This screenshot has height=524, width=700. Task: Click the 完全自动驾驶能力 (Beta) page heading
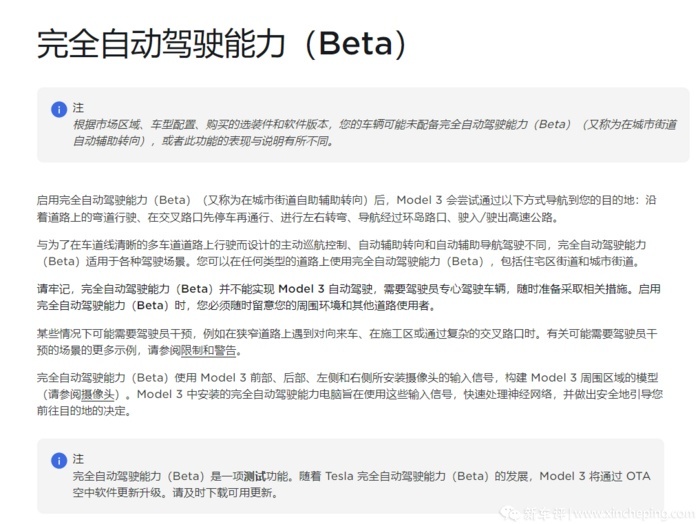point(221,44)
